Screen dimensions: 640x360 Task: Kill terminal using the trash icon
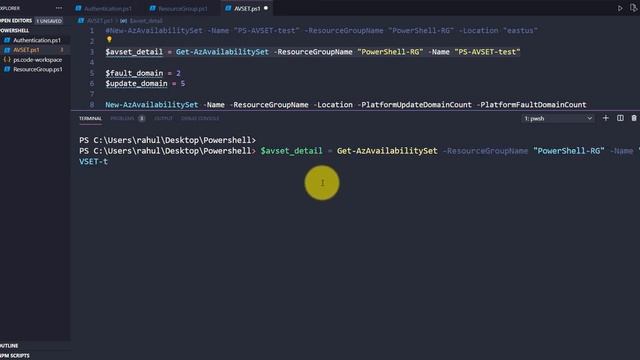coord(634,118)
